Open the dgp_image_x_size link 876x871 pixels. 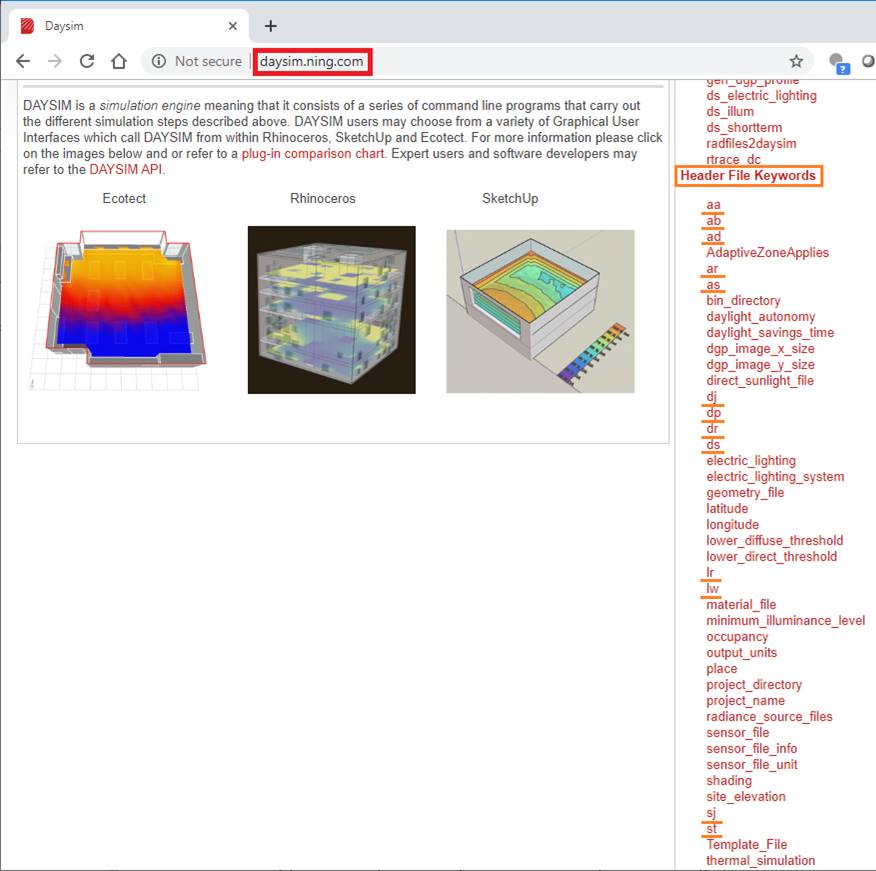pyautogui.click(x=760, y=349)
